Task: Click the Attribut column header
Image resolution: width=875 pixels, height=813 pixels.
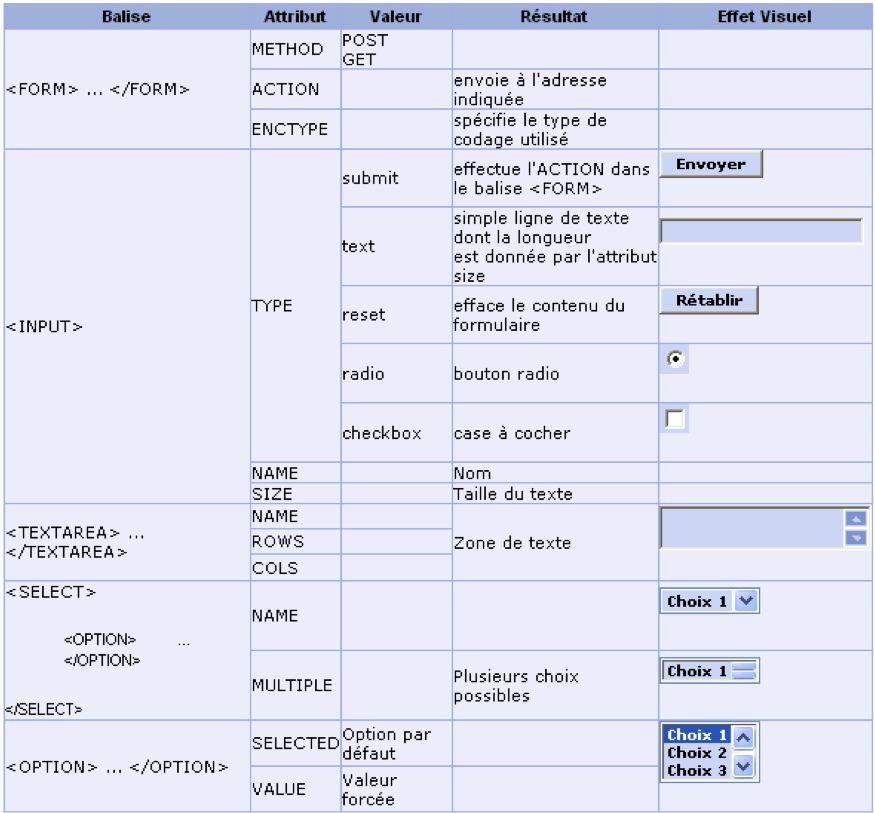Action: 295,16
